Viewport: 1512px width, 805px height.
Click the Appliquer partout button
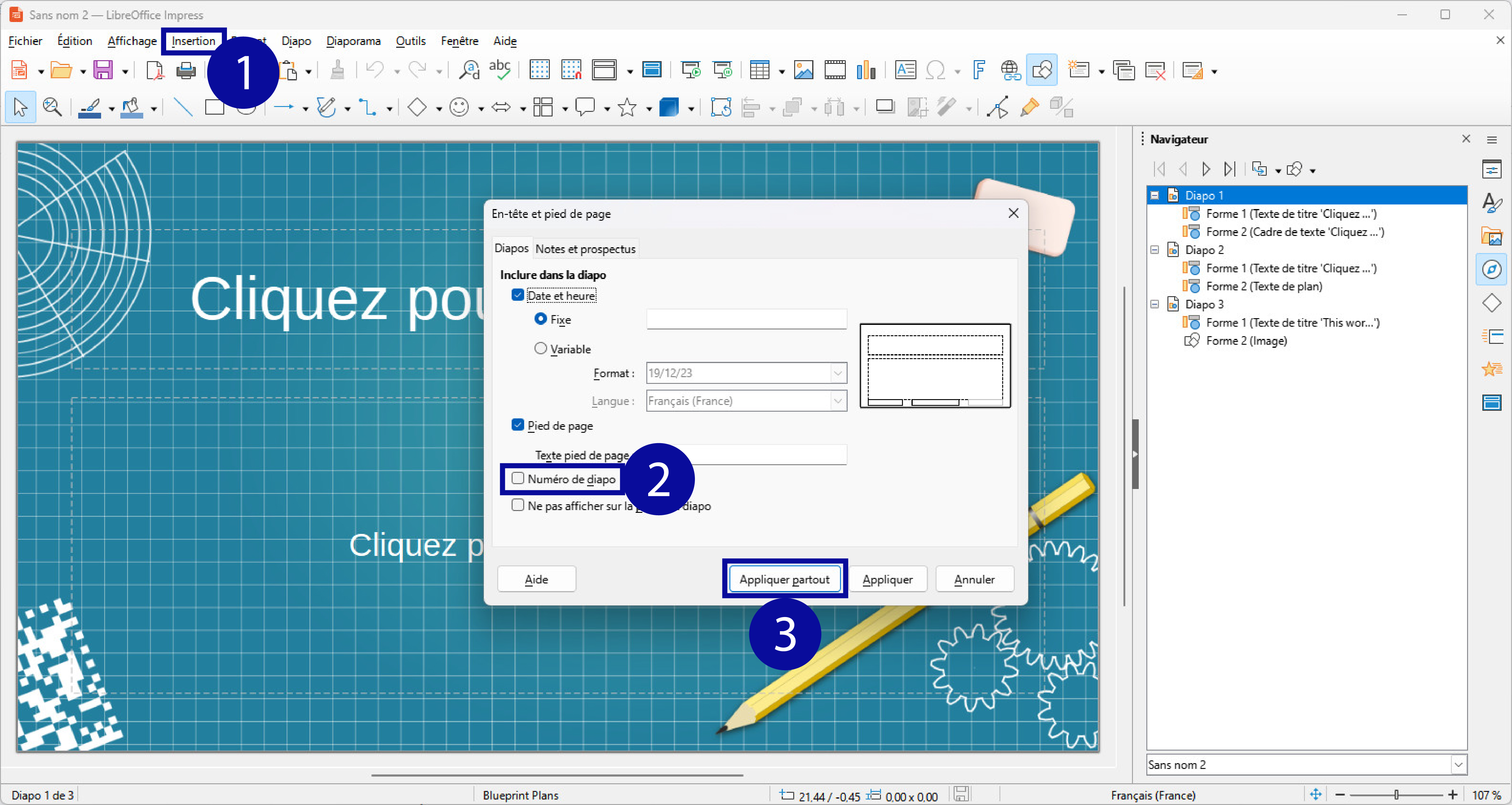tap(784, 579)
